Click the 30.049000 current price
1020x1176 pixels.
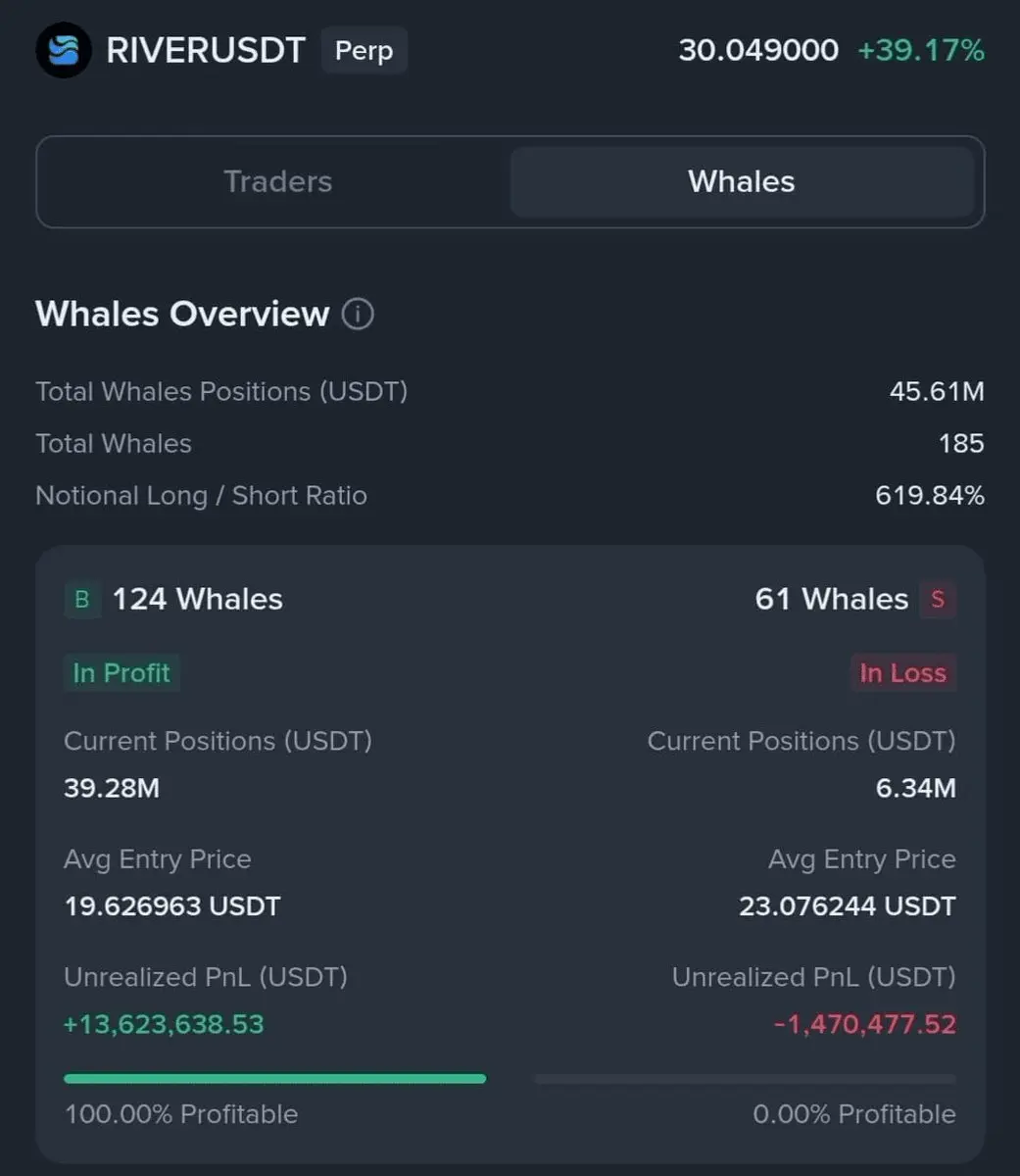(x=758, y=50)
